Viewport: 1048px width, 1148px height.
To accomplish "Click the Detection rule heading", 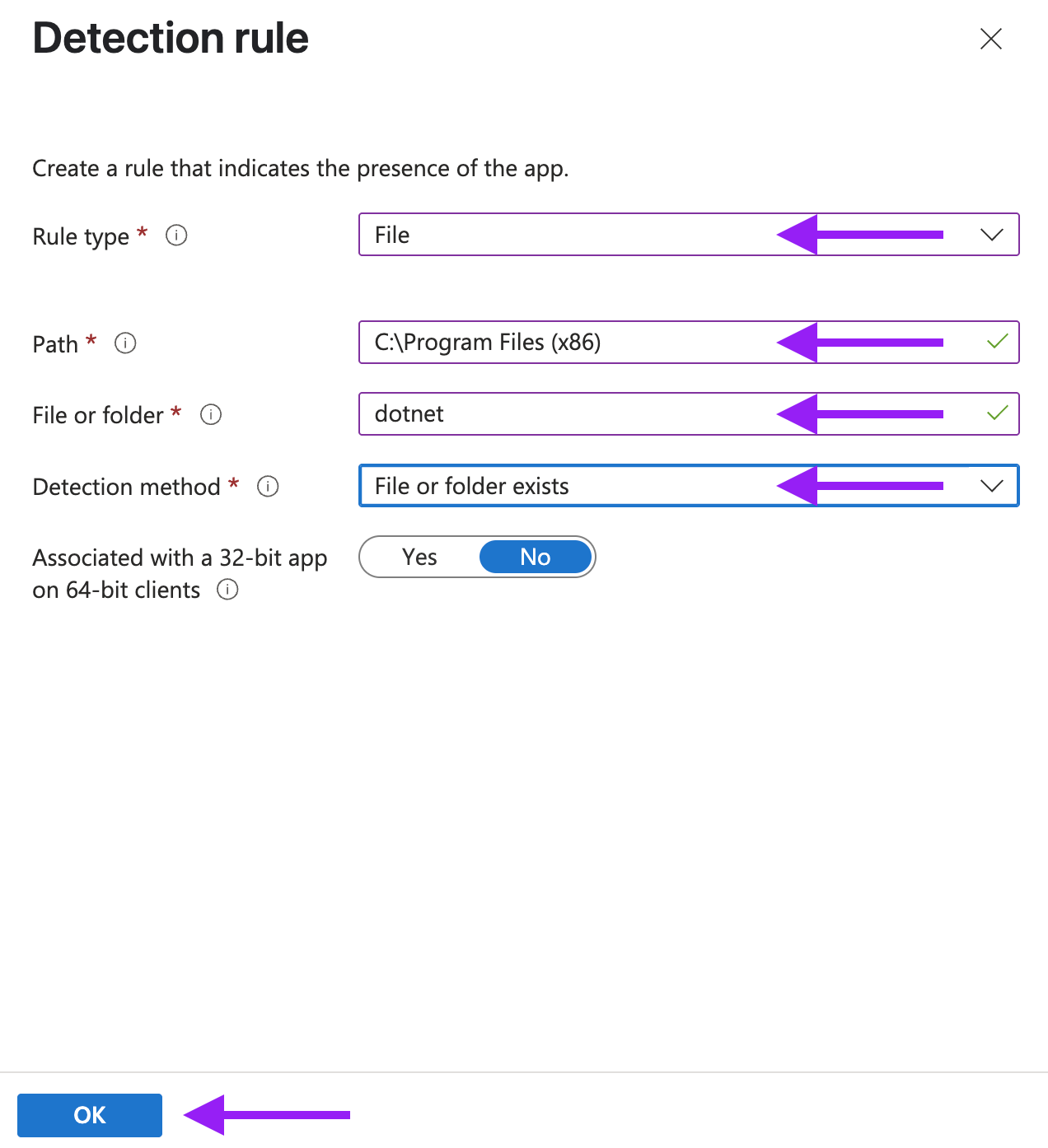I will (171, 39).
